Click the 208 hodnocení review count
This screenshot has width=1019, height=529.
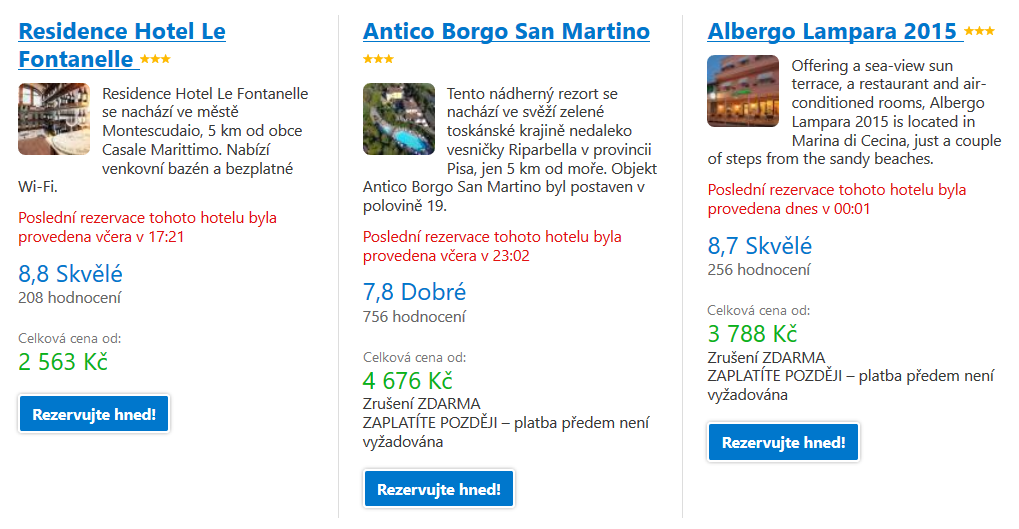pyautogui.click(x=70, y=298)
